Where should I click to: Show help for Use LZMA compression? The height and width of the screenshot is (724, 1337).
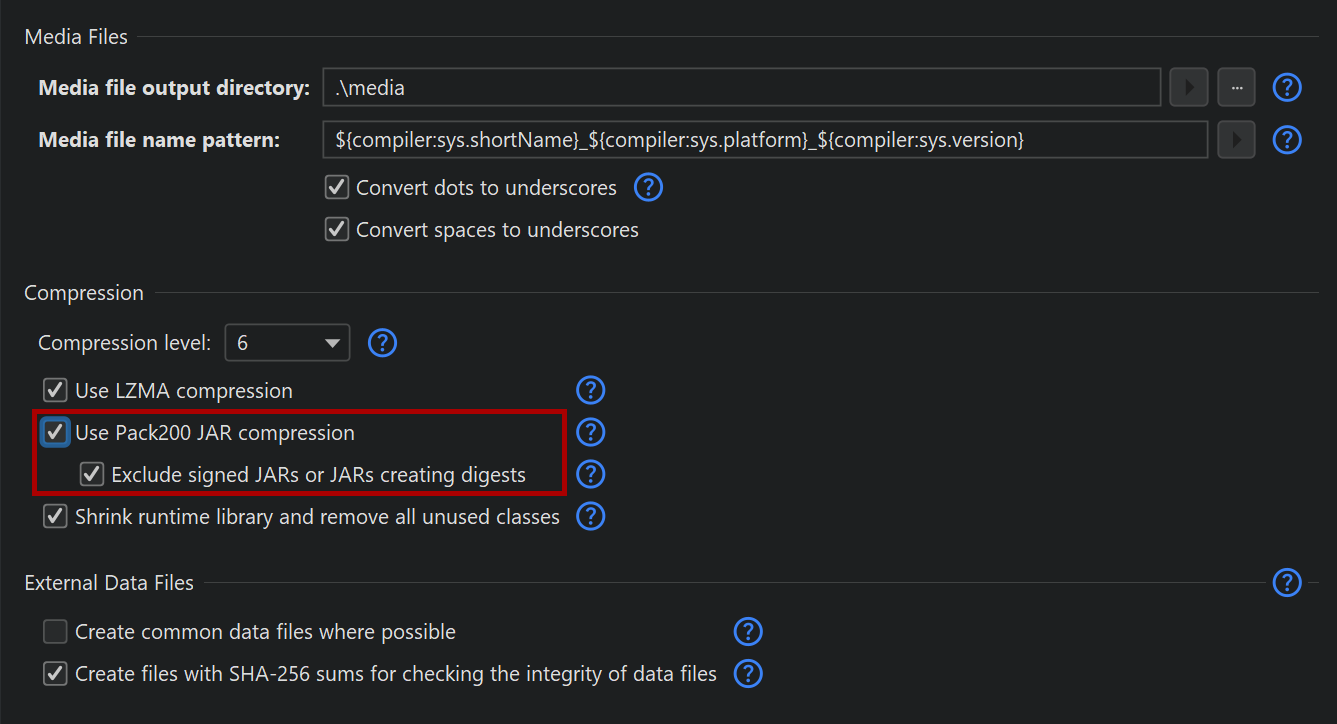click(x=591, y=390)
